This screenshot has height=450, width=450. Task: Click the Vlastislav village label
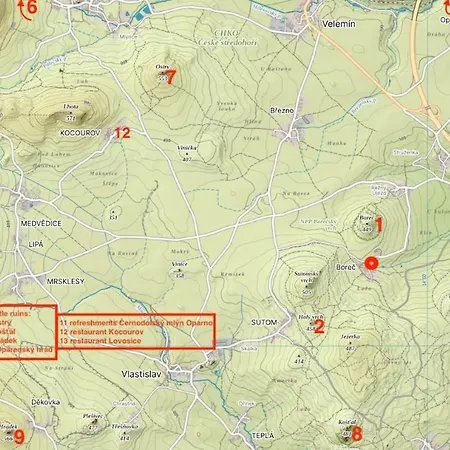(x=141, y=374)
